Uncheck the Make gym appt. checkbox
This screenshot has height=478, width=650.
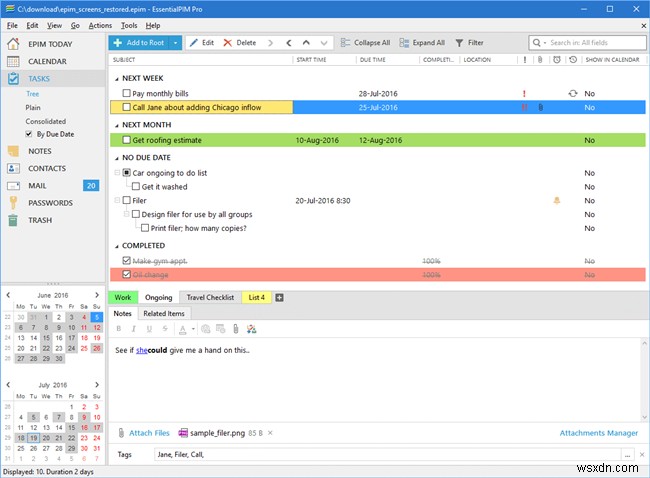126,260
